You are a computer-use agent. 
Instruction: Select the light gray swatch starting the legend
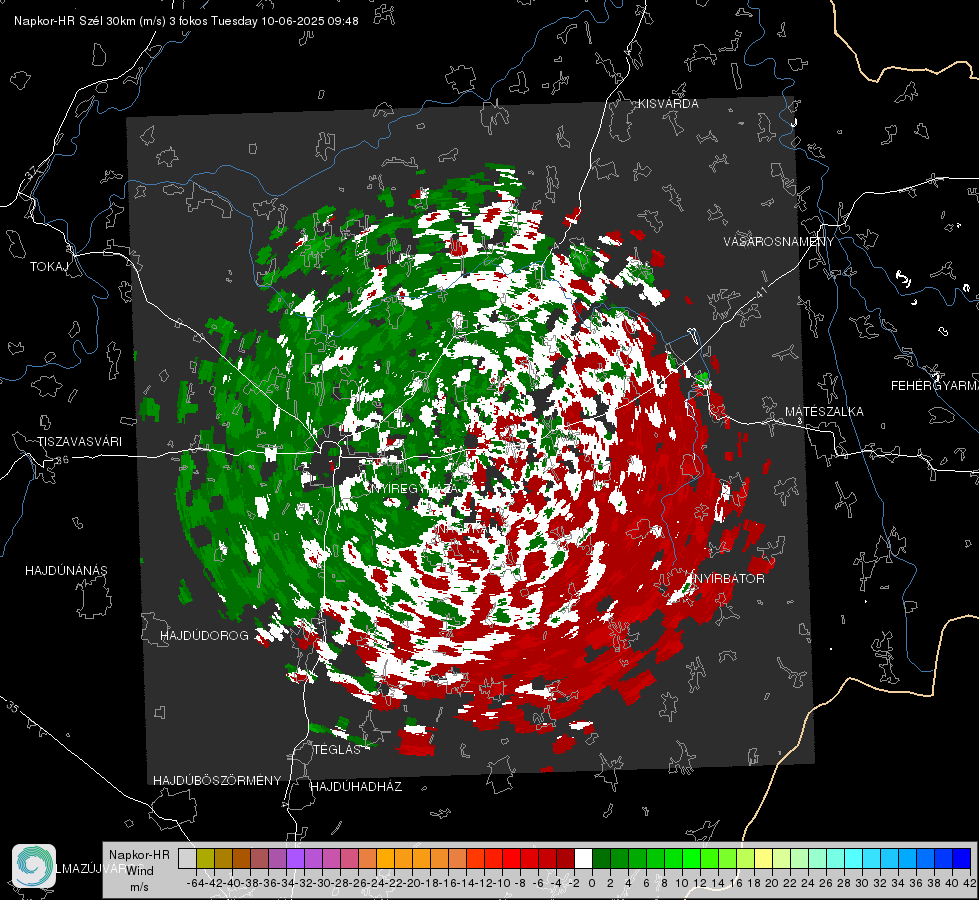click(x=187, y=858)
